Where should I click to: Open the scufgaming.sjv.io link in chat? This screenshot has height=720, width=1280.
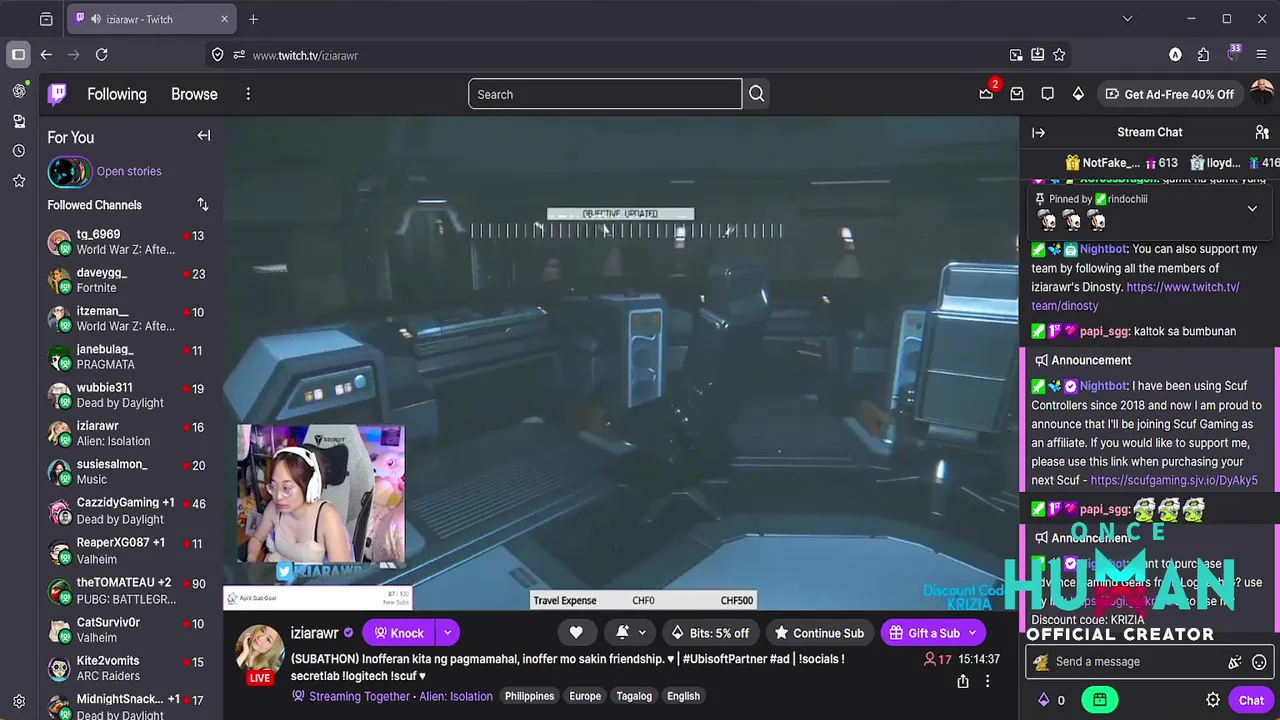[x=1174, y=480]
